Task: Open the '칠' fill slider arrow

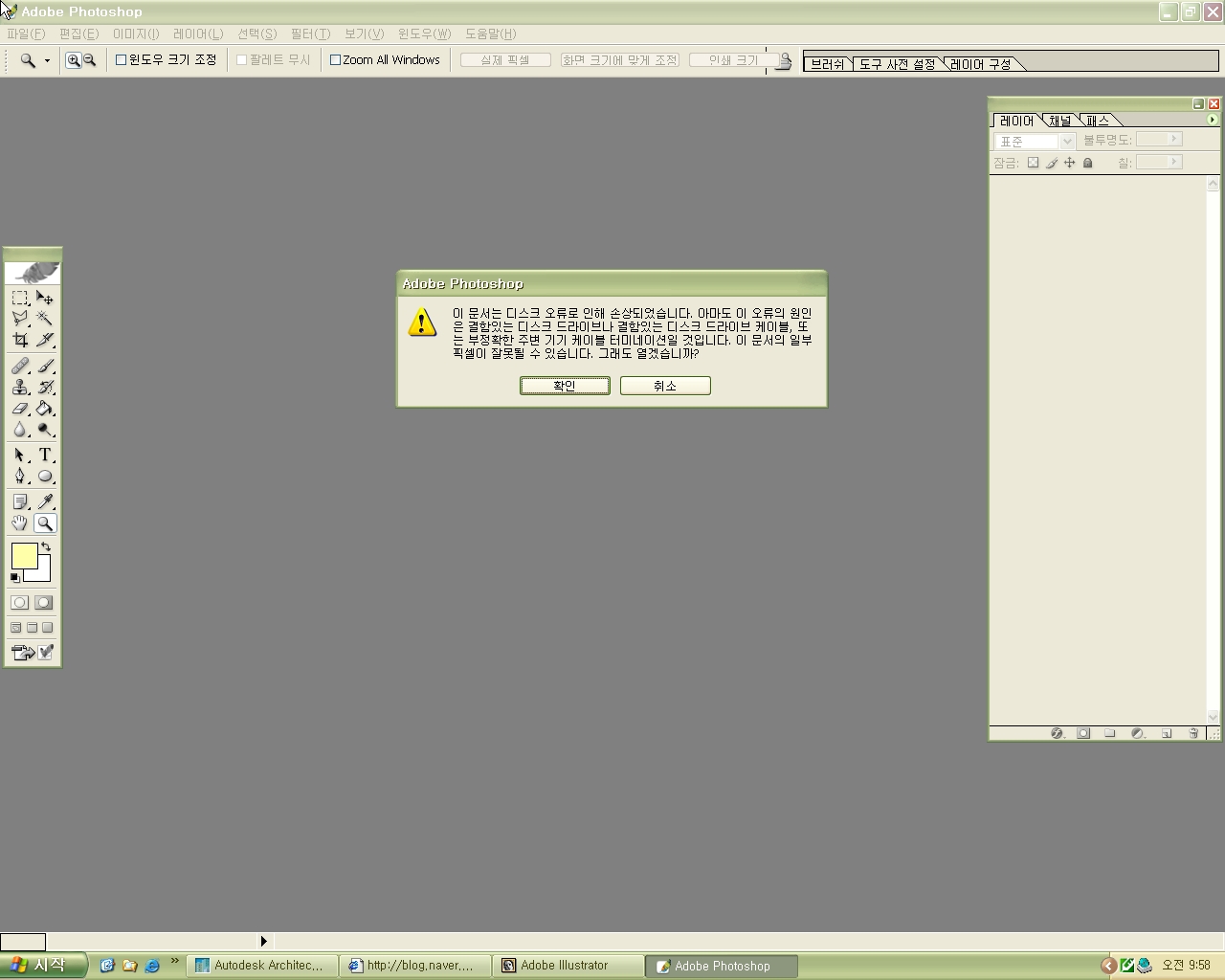Action: pyautogui.click(x=1174, y=163)
